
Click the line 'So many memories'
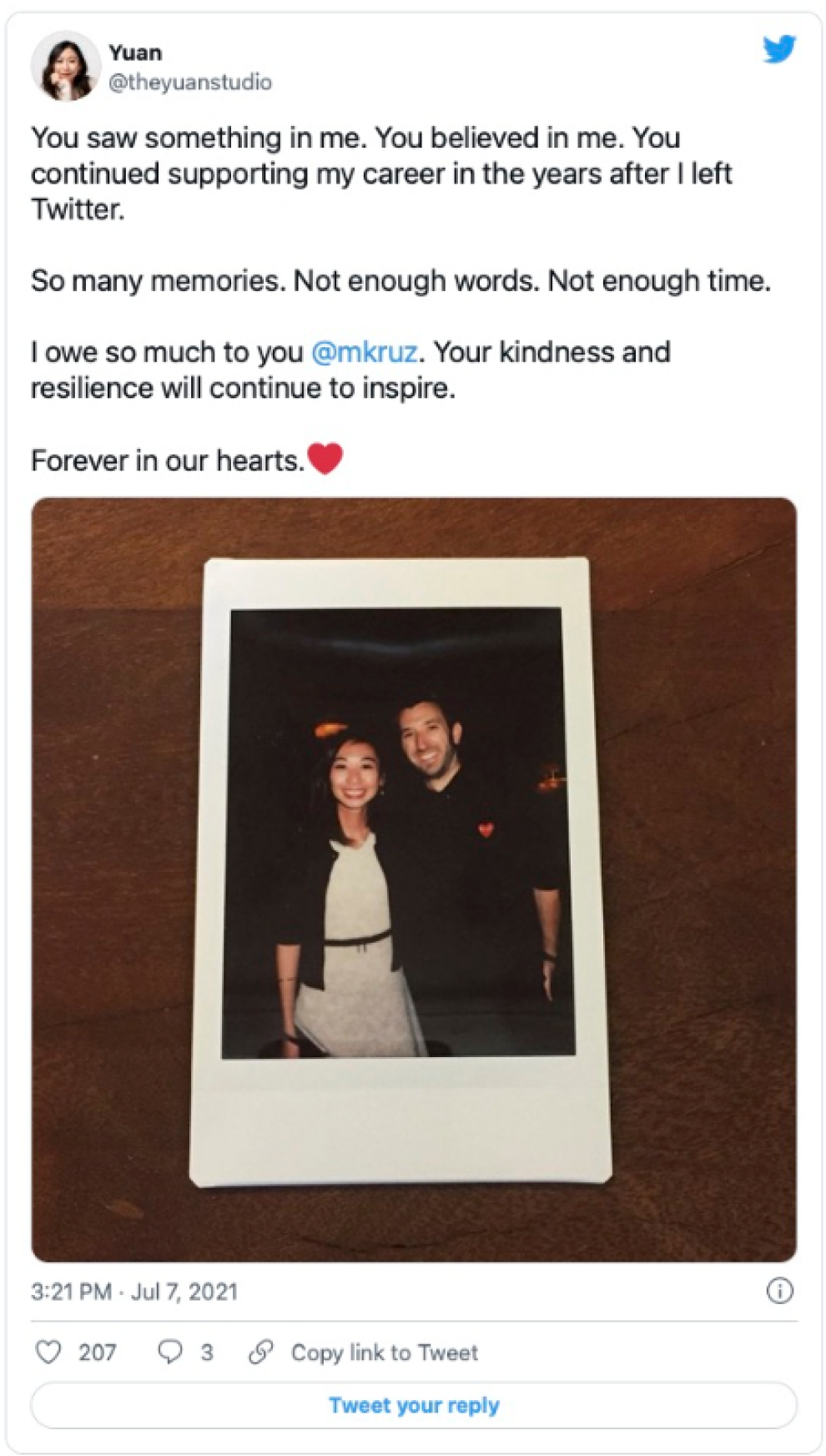400,281
